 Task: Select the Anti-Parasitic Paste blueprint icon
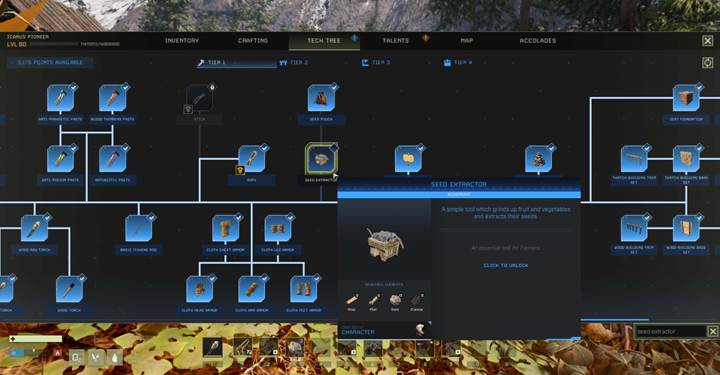coord(60,98)
